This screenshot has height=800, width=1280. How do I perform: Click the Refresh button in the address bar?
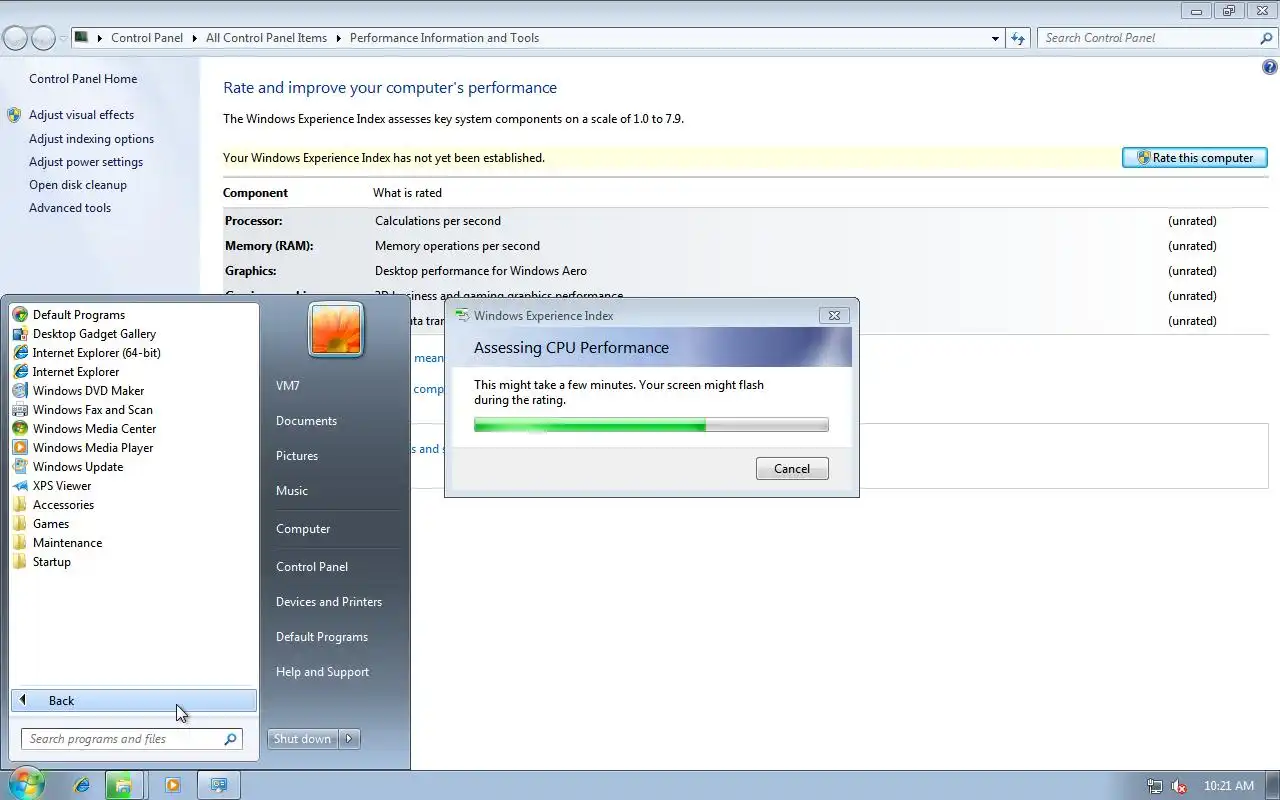1018,38
